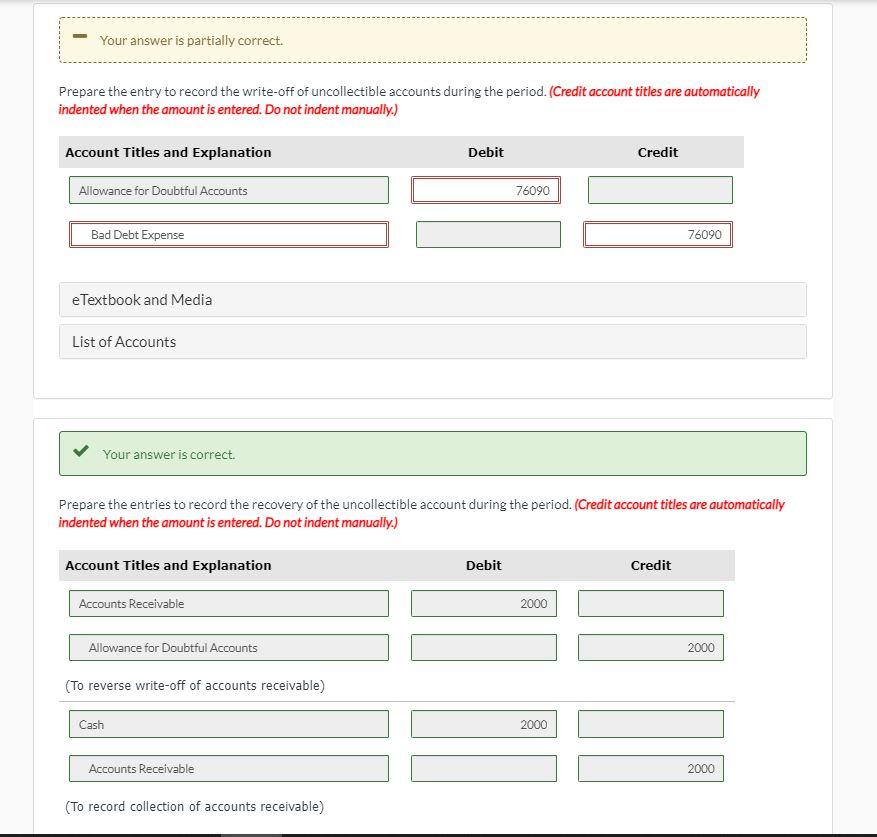The height and width of the screenshot is (837, 877).
Task: Click the 2000 debit beside Cash
Action: point(483,723)
